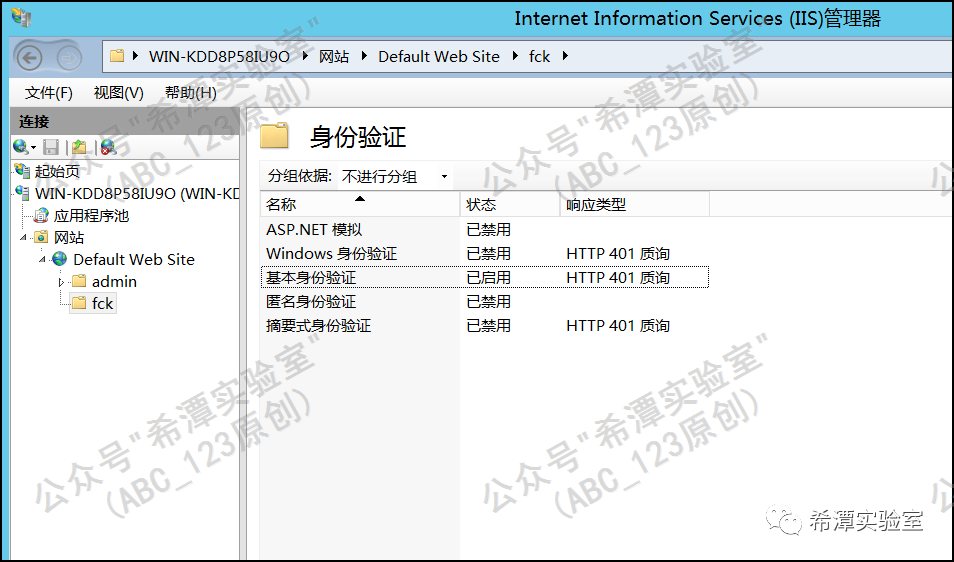The width and height of the screenshot is (954, 562).
Task: Click WIN-KDD8P58IU9O in the address breadcrumb
Action: tap(219, 57)
